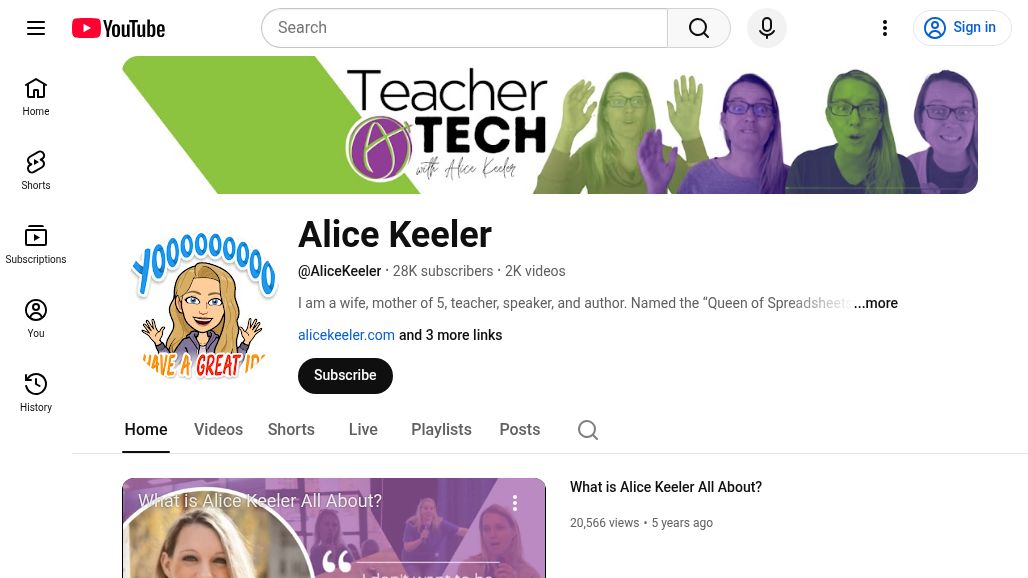Open Subscriptions in the sidebar
1028x578 pixels.
click(x=36, y=245)
